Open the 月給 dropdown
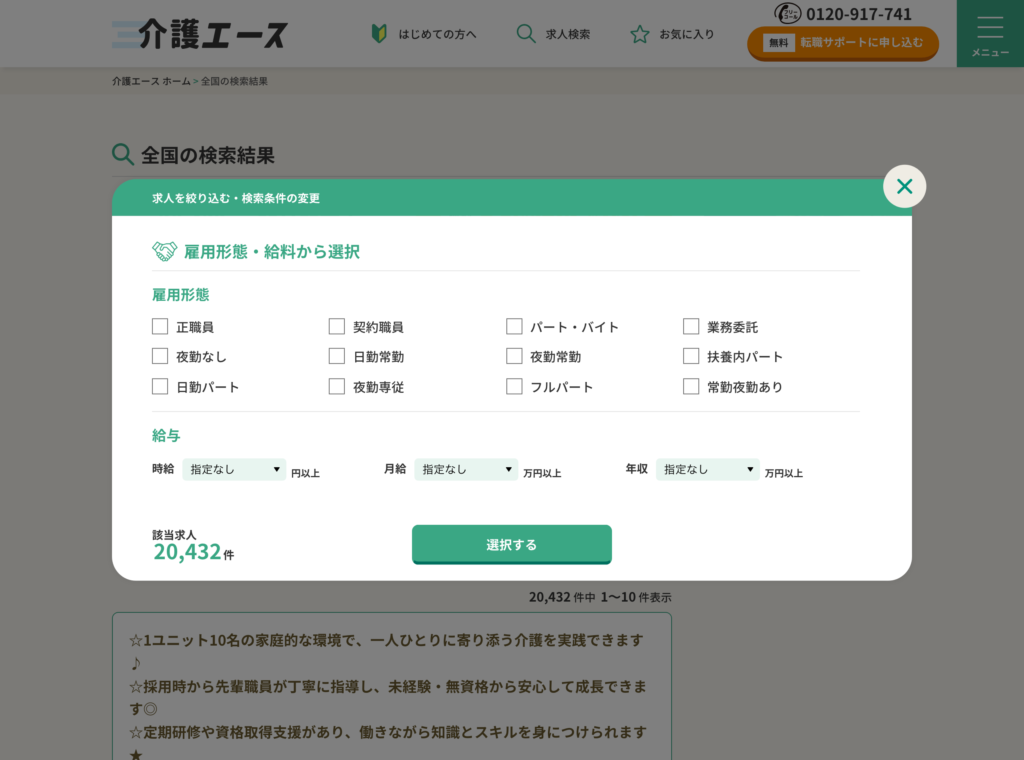Screen dimensions: 1024x760 466,469
